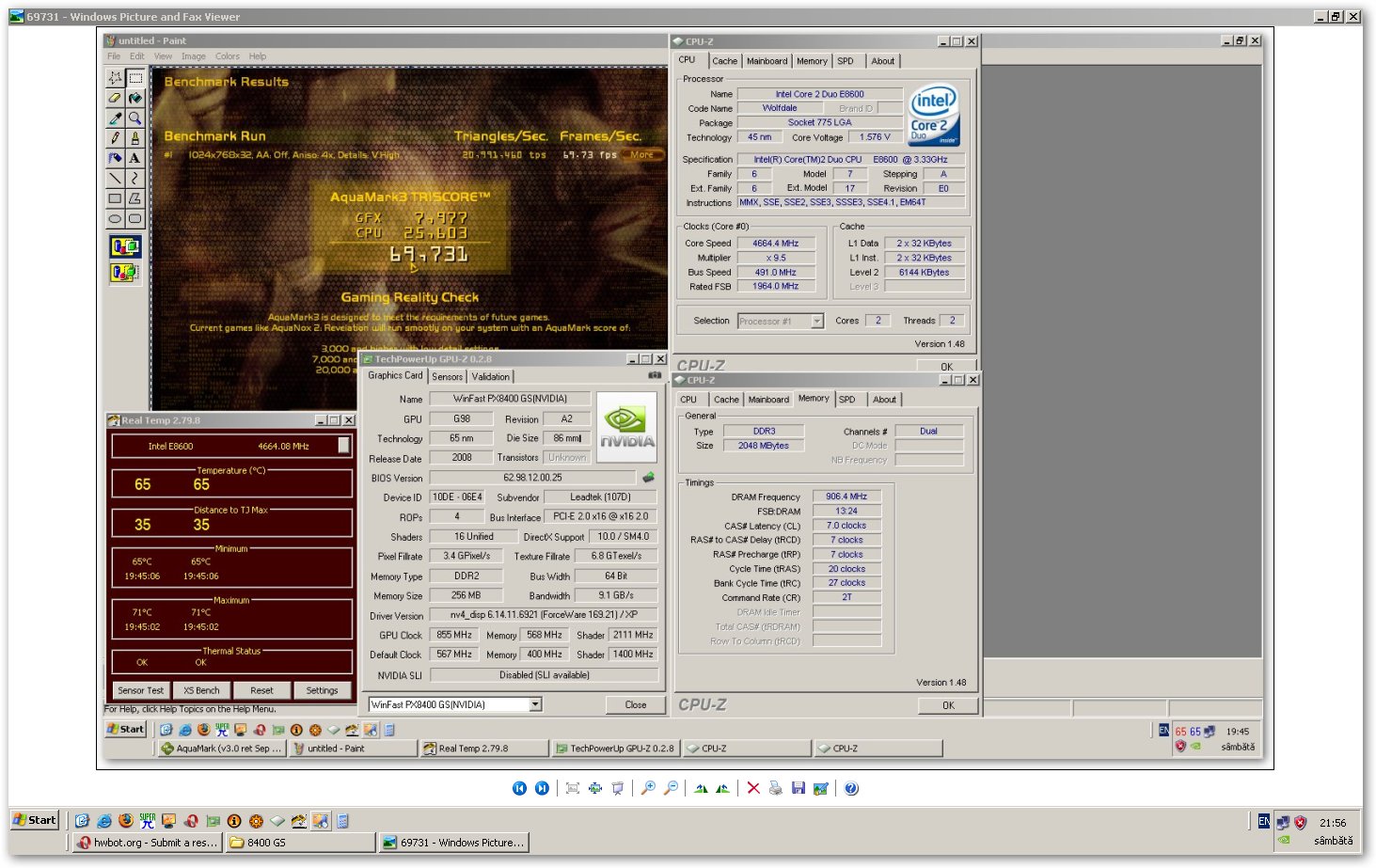
Task: Go to next image in Picture Viewer
Action: pyautogui.click(x=542, y=788)
